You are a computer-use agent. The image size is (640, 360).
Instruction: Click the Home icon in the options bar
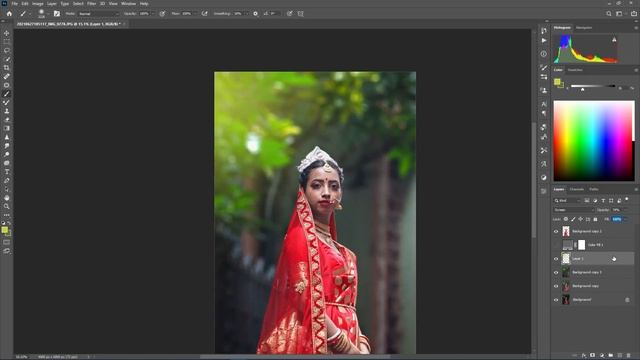[x=9, y=13]
